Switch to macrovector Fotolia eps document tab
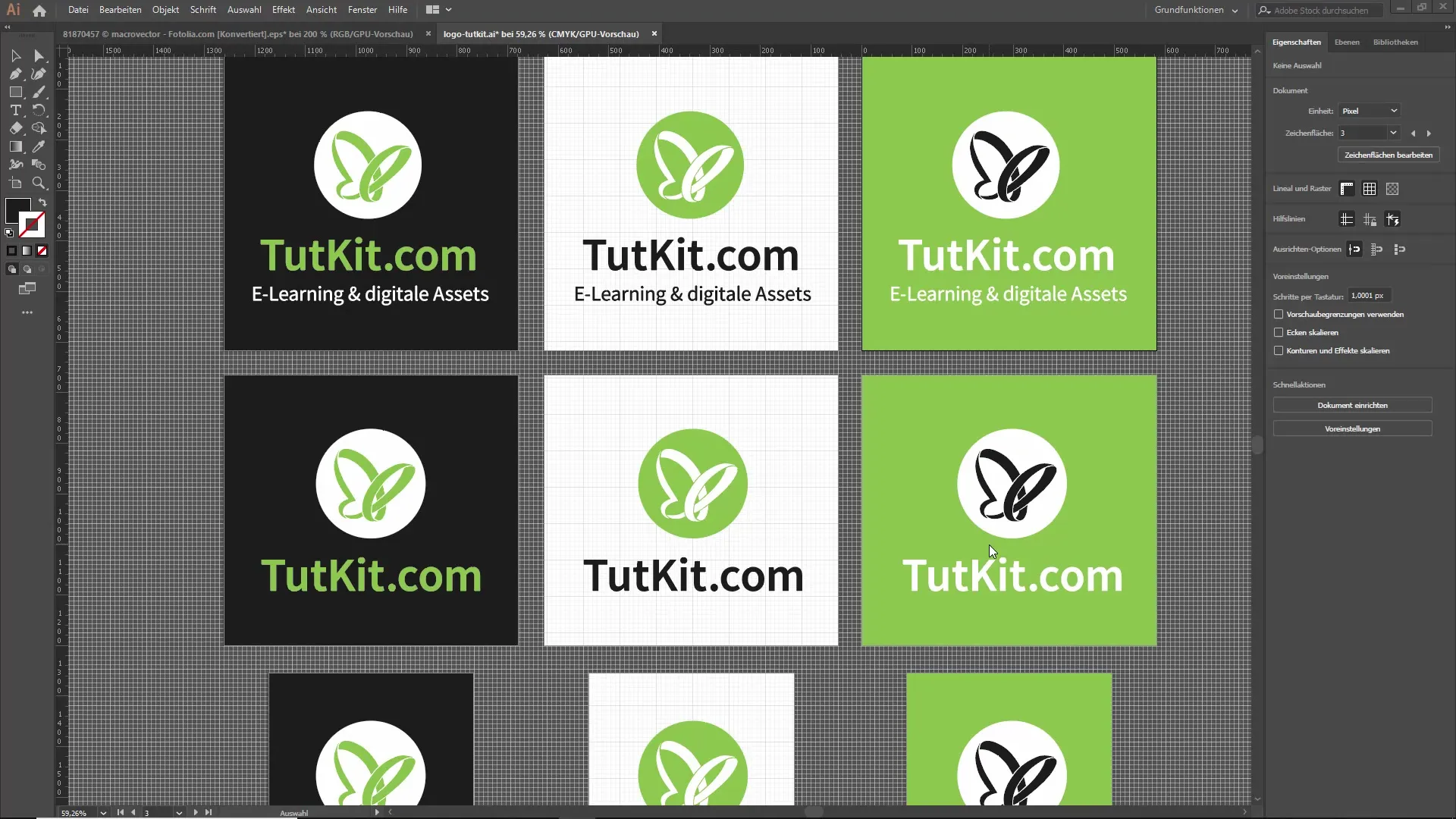The height and width of the screenshot is (819, 1456). tap(238, 34)
